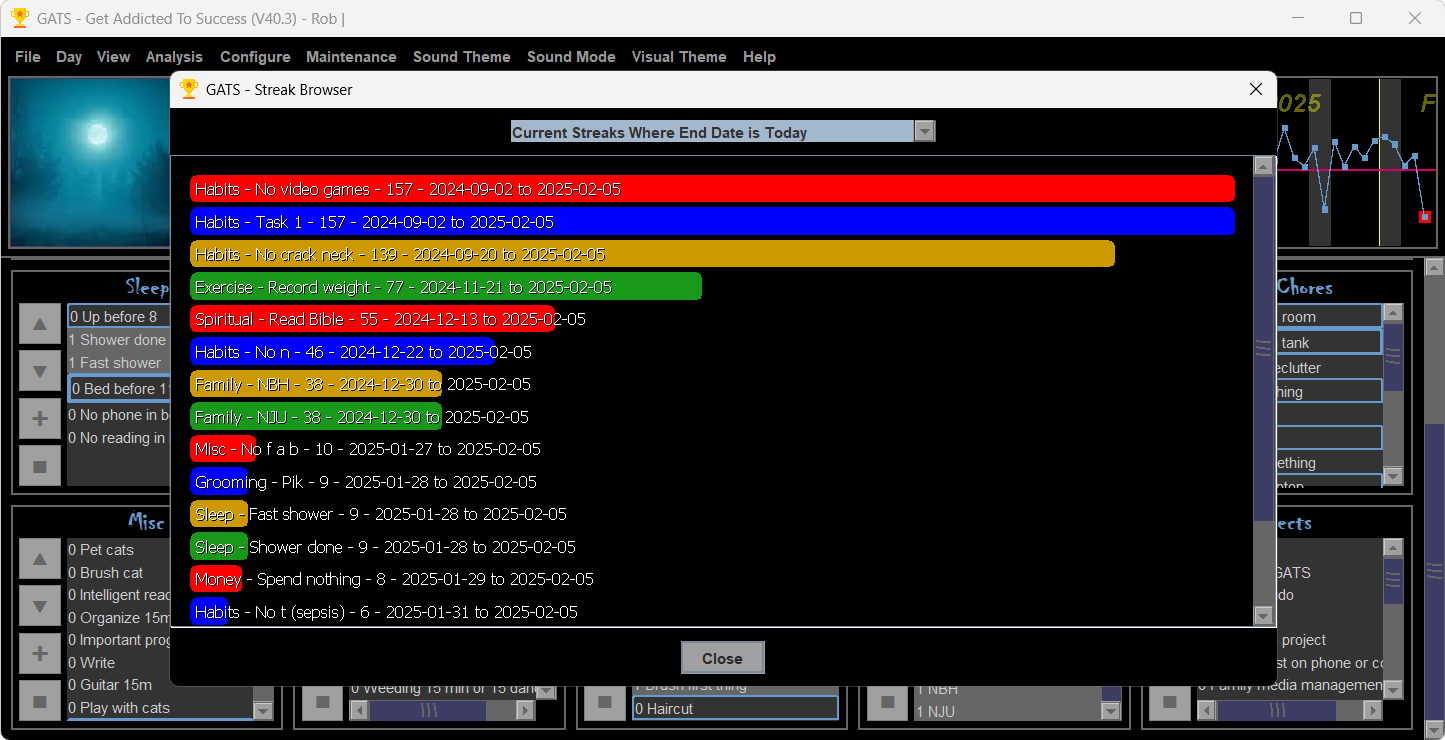The height and width of the screenshot is (740, 1445).
Task: Open the Sound Theme menu
Action: point(461,57)
